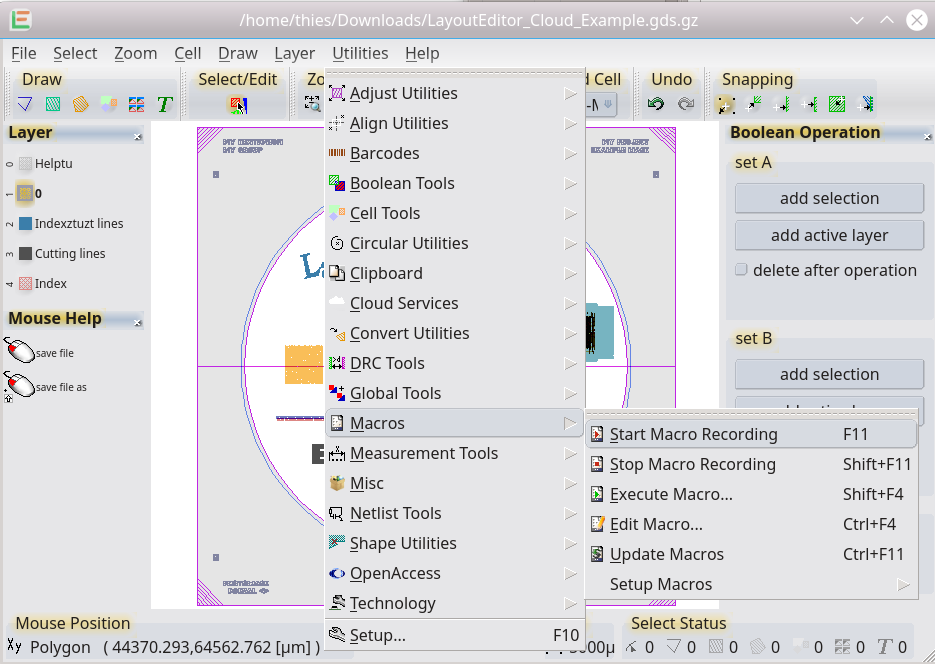The image size is (935, 664).
Task: Pick the Cutting lines layer color swatch
Action: click(26, 254)
